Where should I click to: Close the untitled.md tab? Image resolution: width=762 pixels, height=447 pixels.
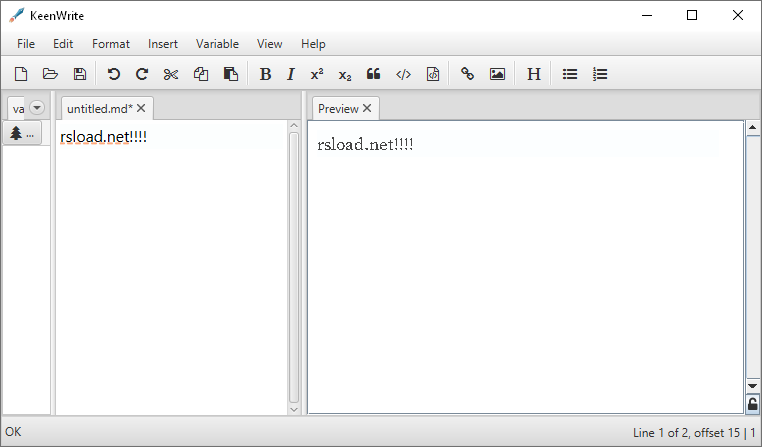(x=141, y=108)
